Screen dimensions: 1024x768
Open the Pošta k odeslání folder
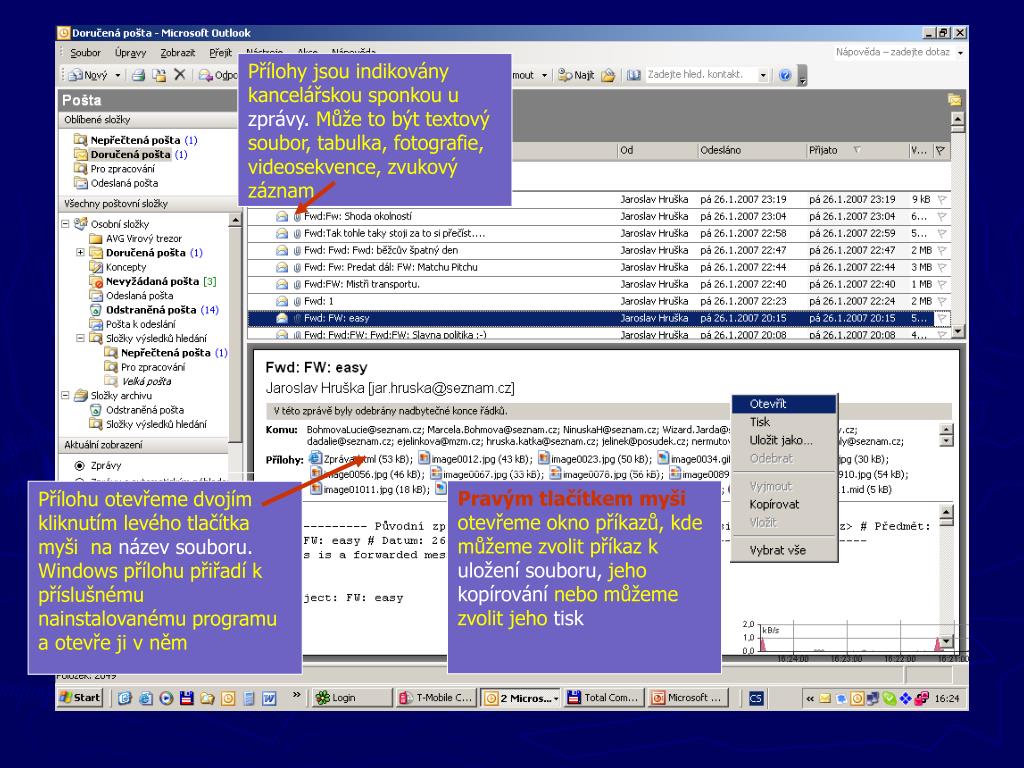tap(133, 324)
